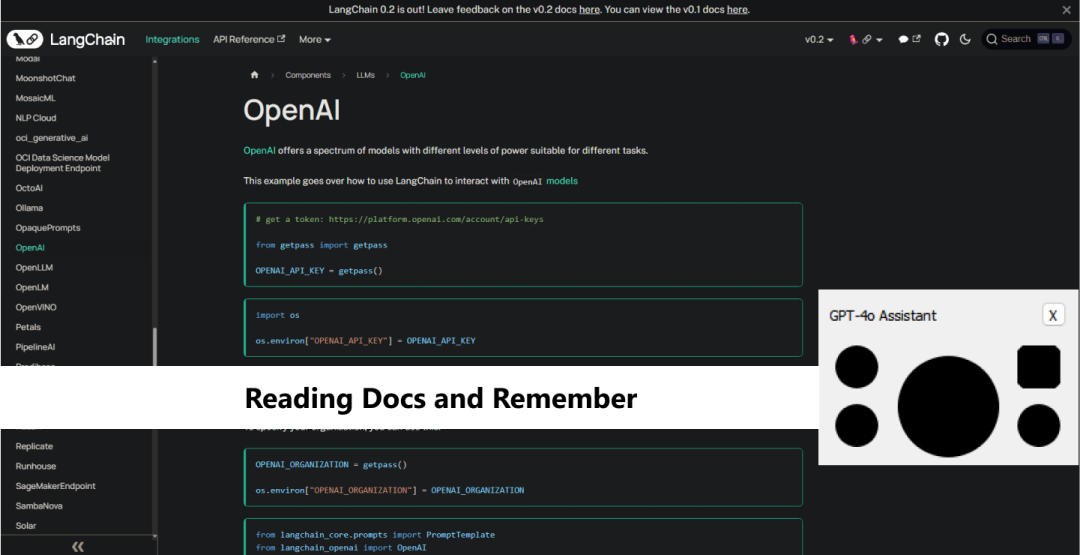The height and width of the screenshot is (555, 1080).
Task: Click sidebar scrollbar down arrow
Action: [x=154, y=536]
